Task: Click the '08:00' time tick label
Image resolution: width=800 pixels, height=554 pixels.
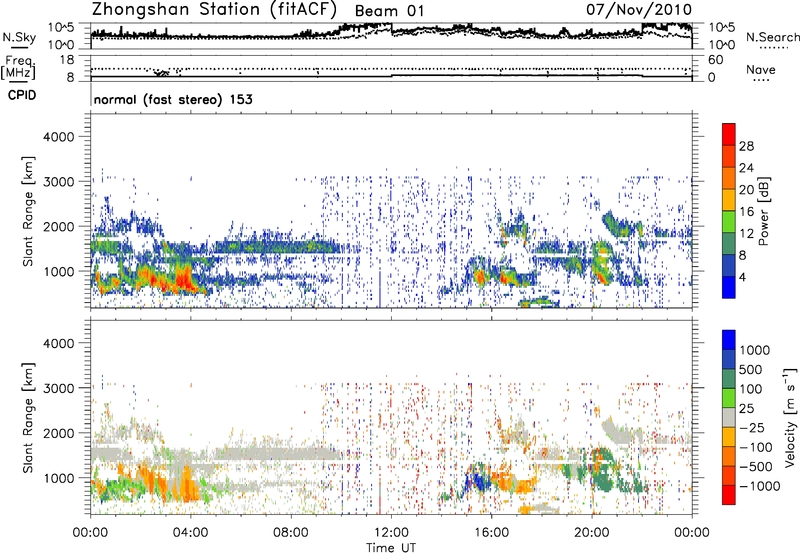Action: (291, 533)
